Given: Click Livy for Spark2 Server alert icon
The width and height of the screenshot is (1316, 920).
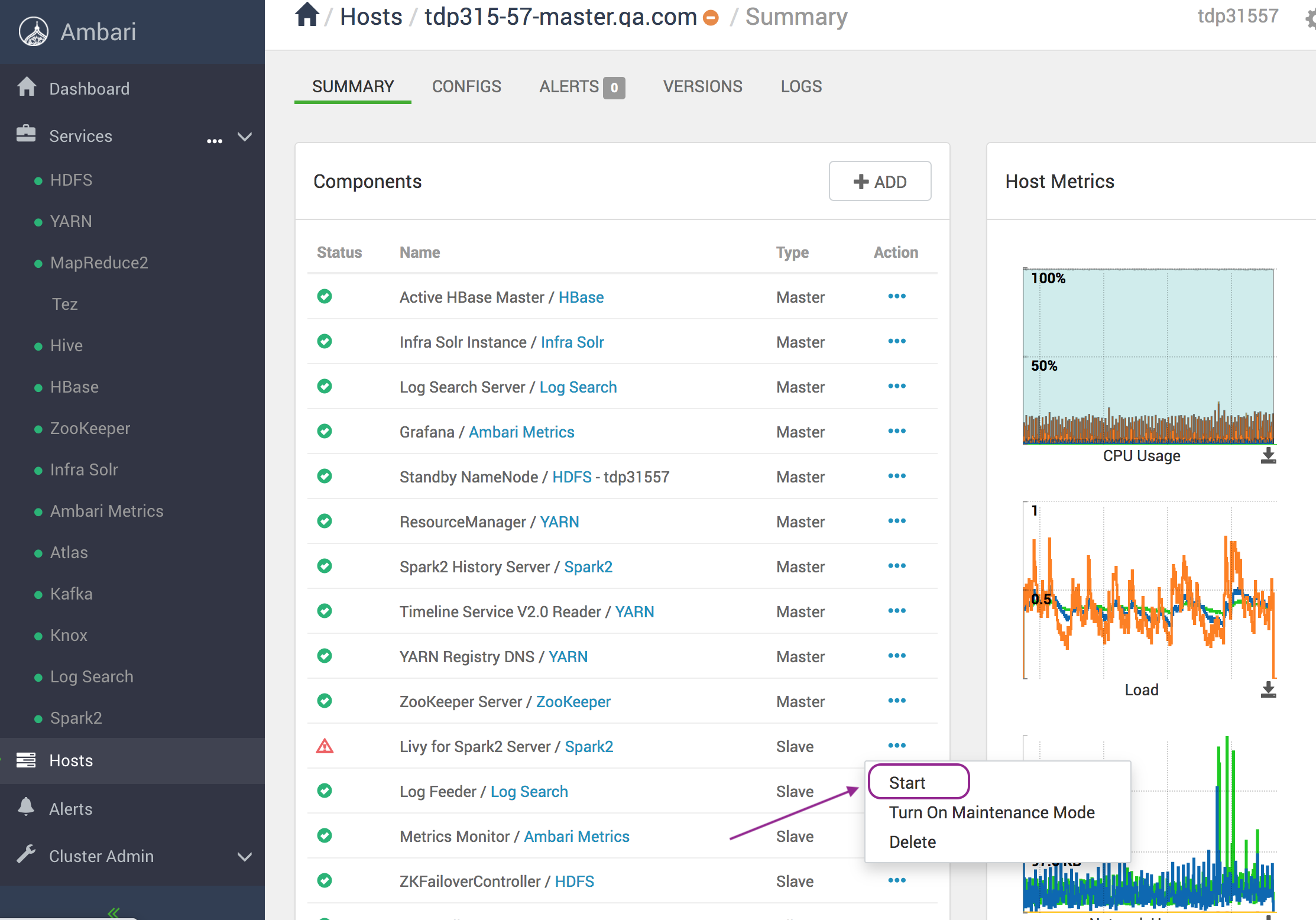Looking at the screenshot, I should pyautogui.click(x=325, y=746).
